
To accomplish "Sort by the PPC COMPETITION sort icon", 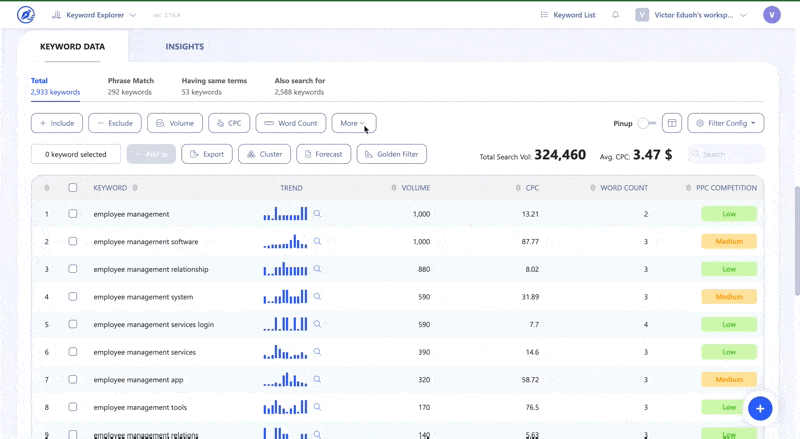I will [x=688, y=188].
